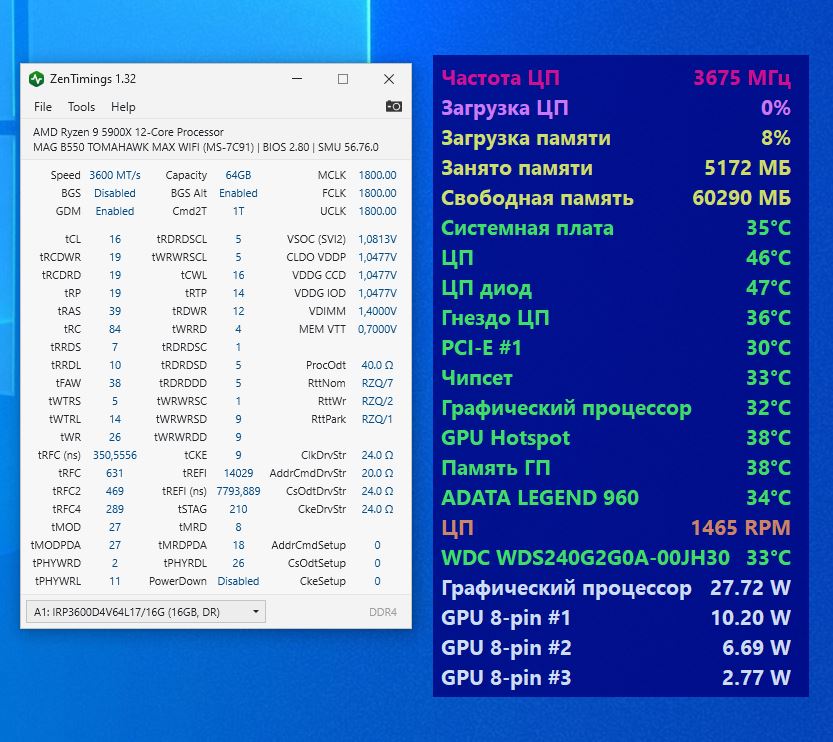
Task: Click the VDIMM voltage 1,4000V
Action: point(377,311)
